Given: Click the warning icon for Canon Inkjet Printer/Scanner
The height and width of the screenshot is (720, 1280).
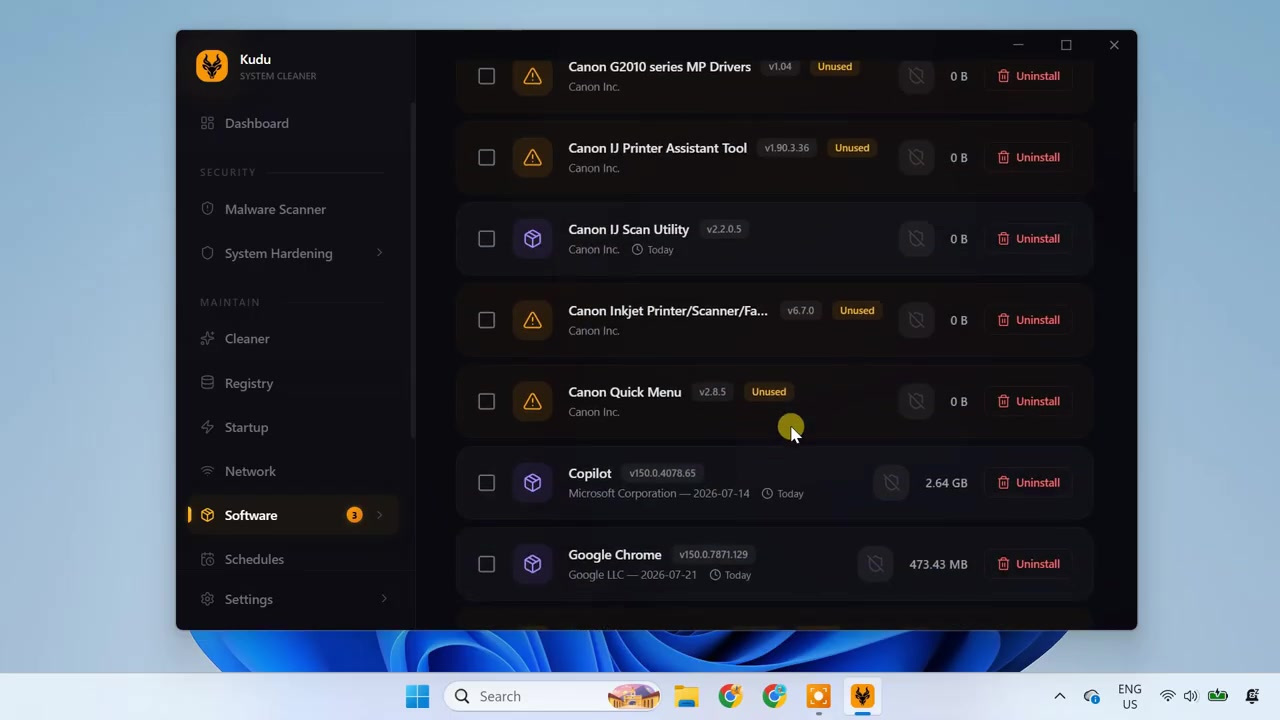Looking at the screenshot, I should tap(532, 320).
